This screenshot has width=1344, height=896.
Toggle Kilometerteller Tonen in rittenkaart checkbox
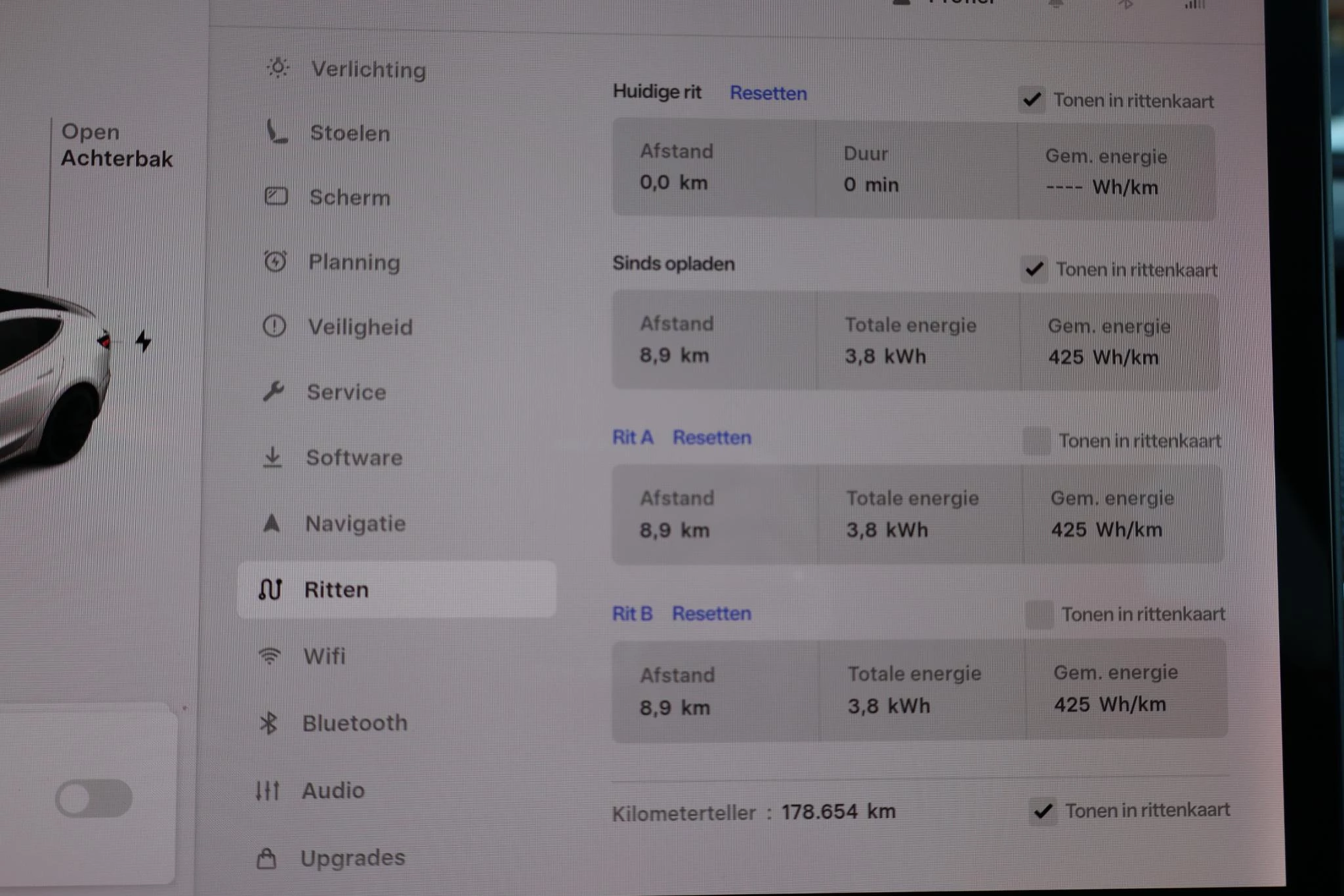1043,811
